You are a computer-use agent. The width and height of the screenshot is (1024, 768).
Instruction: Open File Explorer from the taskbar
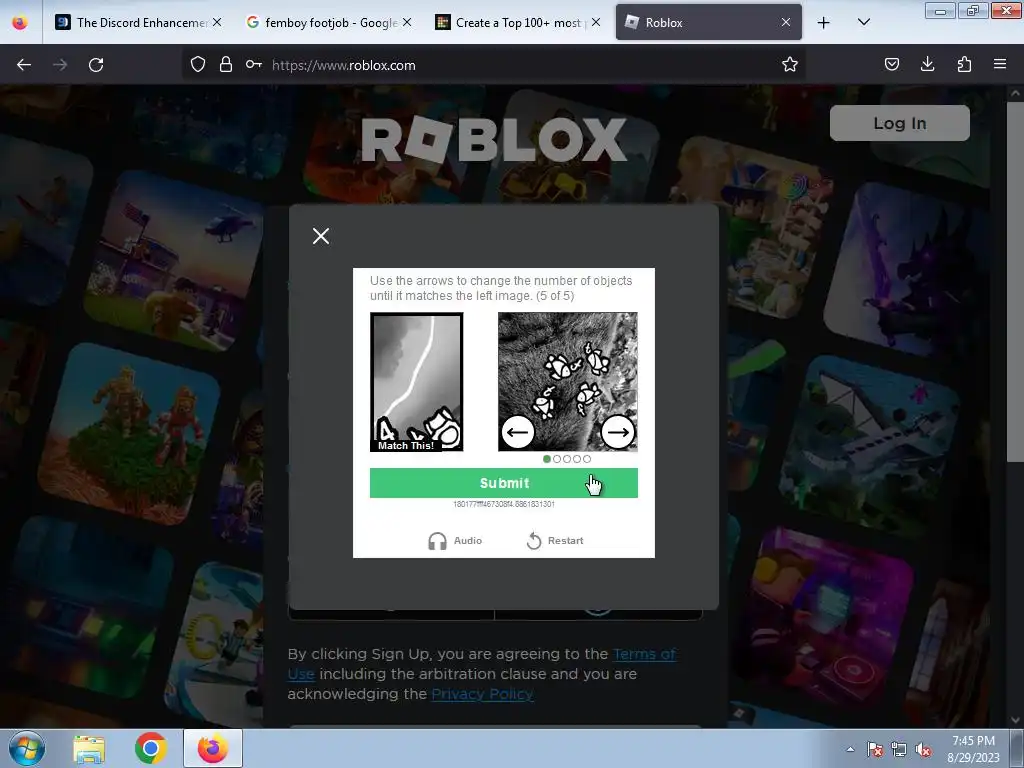pos(89,748)
